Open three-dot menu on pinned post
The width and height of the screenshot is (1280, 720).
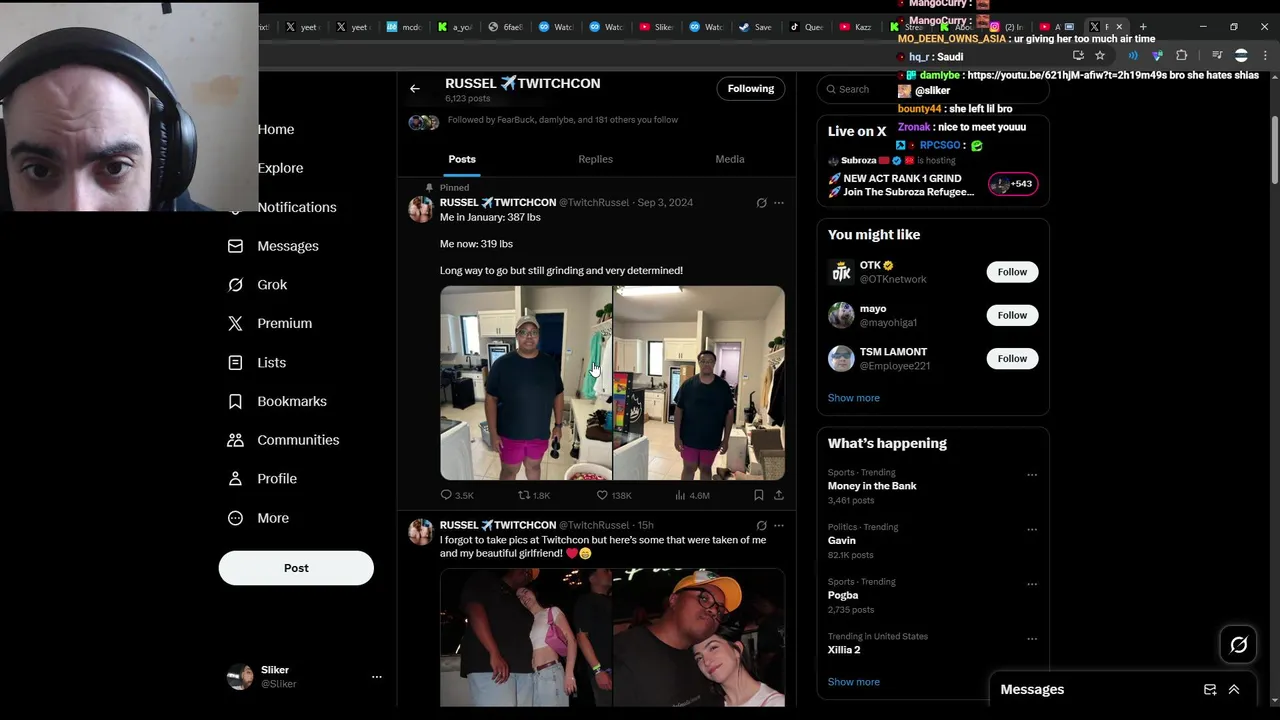pyautogui.click(x=779, y=203)
